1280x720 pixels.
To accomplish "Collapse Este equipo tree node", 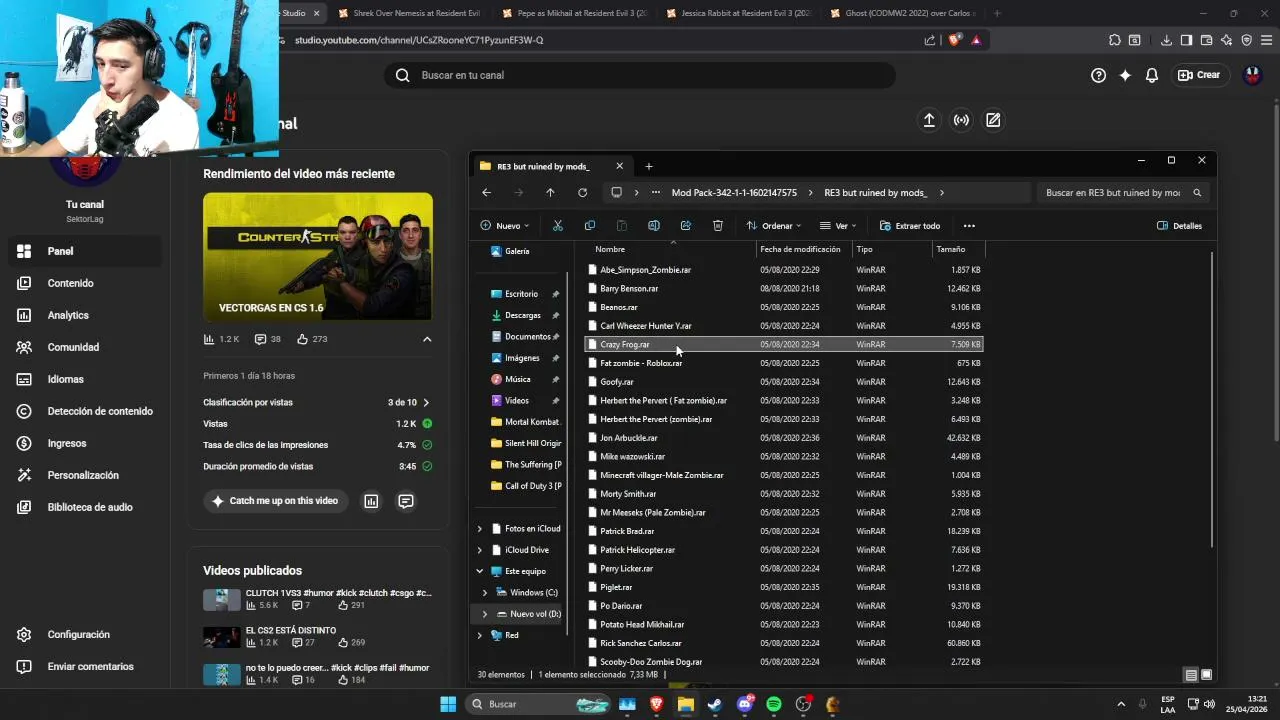I will pyautogui.click(x=480, y=571).
